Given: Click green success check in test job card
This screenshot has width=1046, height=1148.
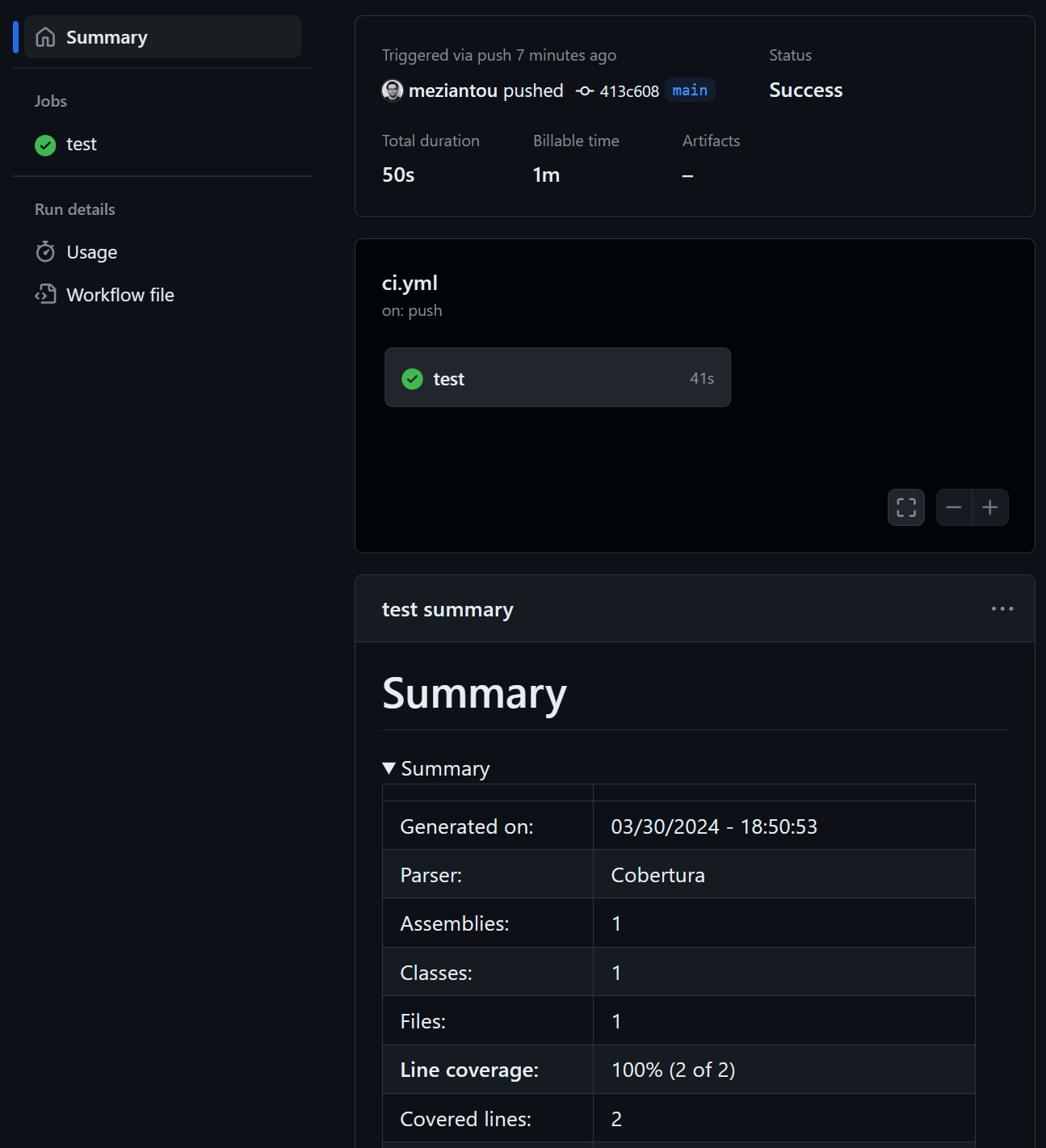Looking at the screenshot, I should click(413, 379).
